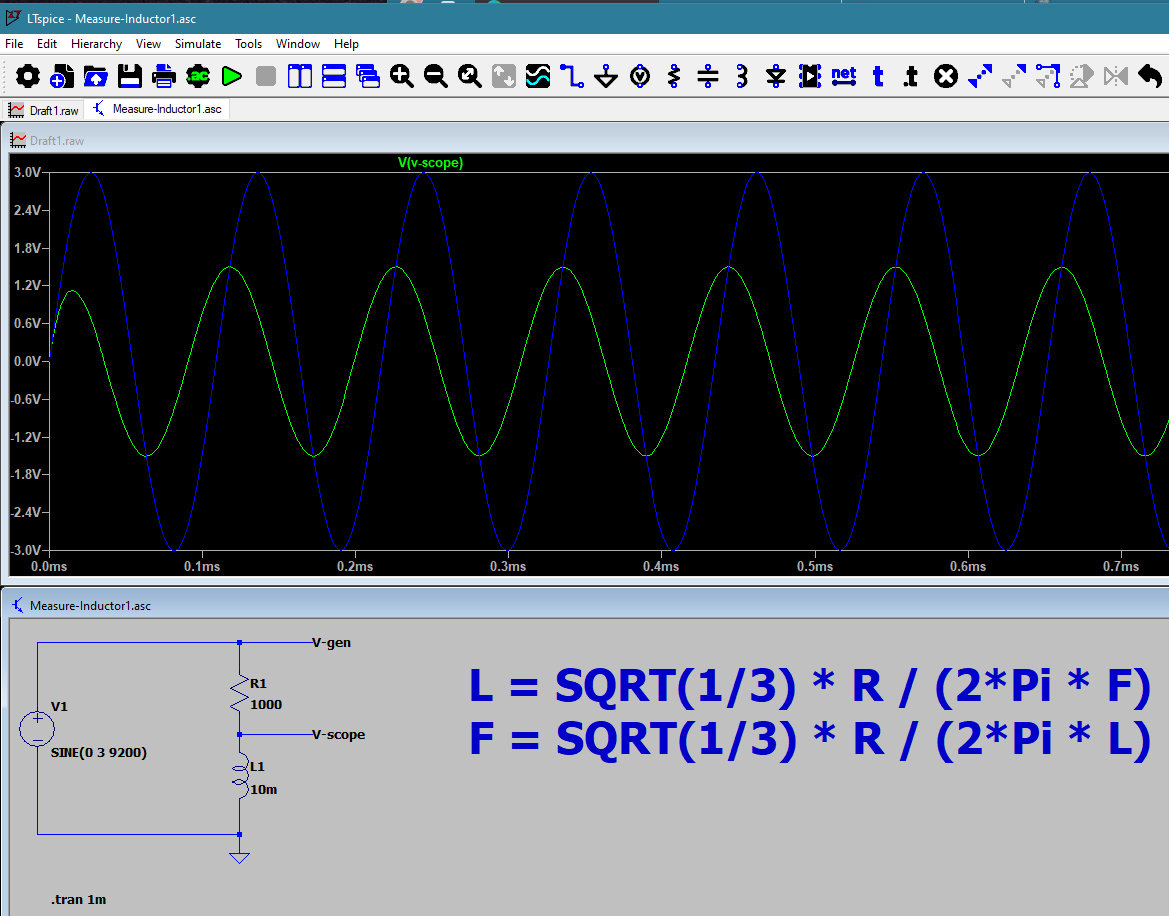Select the Draw Wire tool
1169x916 pixels.
(572, 76)
